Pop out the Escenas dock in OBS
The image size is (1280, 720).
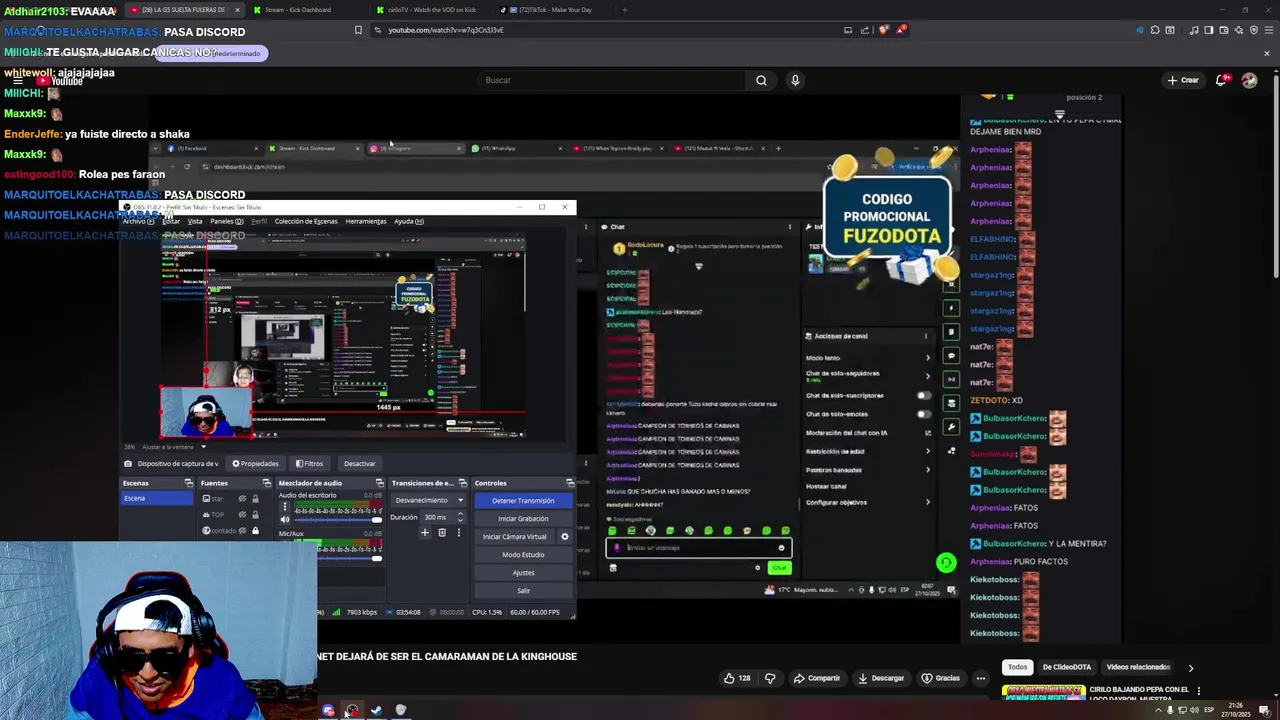(x=188, y=483)
